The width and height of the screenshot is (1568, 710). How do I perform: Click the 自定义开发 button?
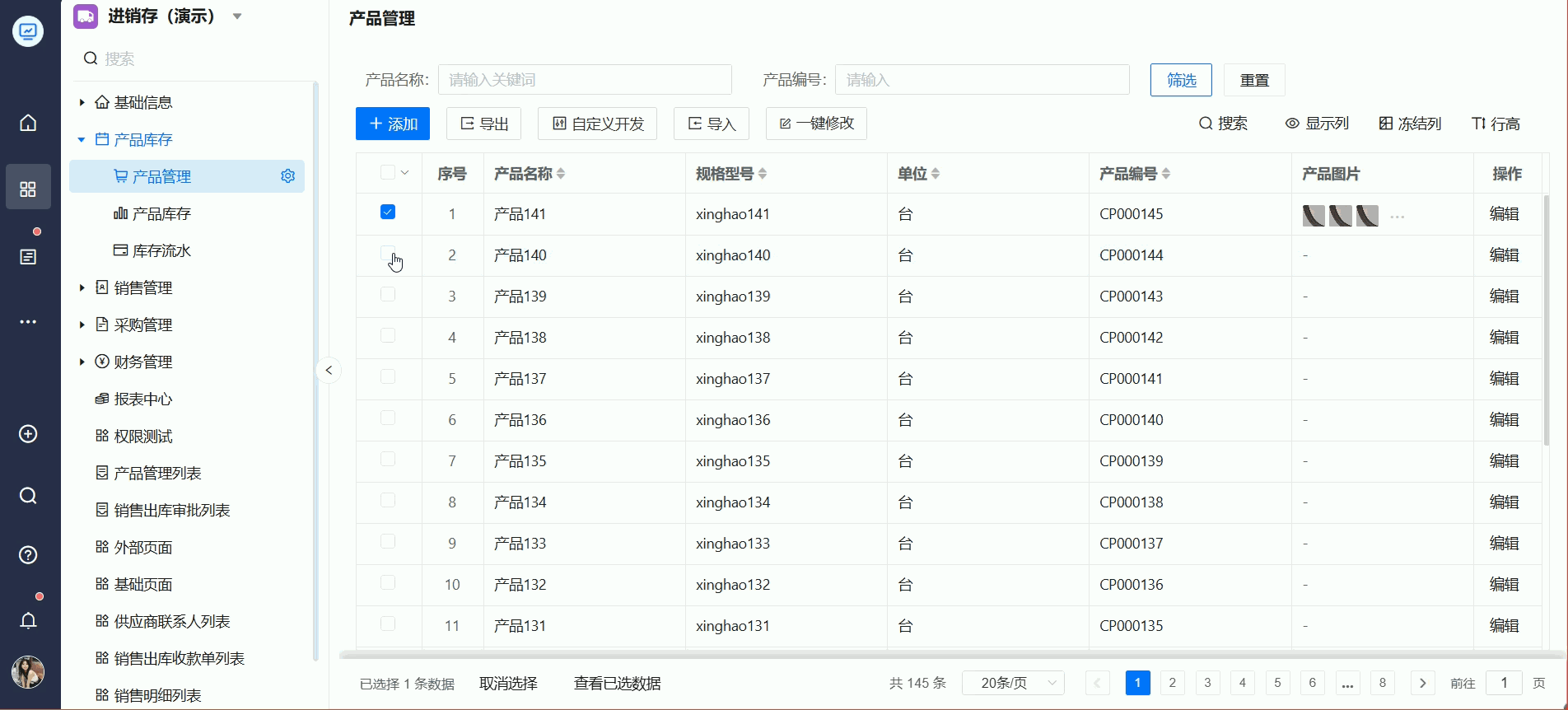[597, 124]
